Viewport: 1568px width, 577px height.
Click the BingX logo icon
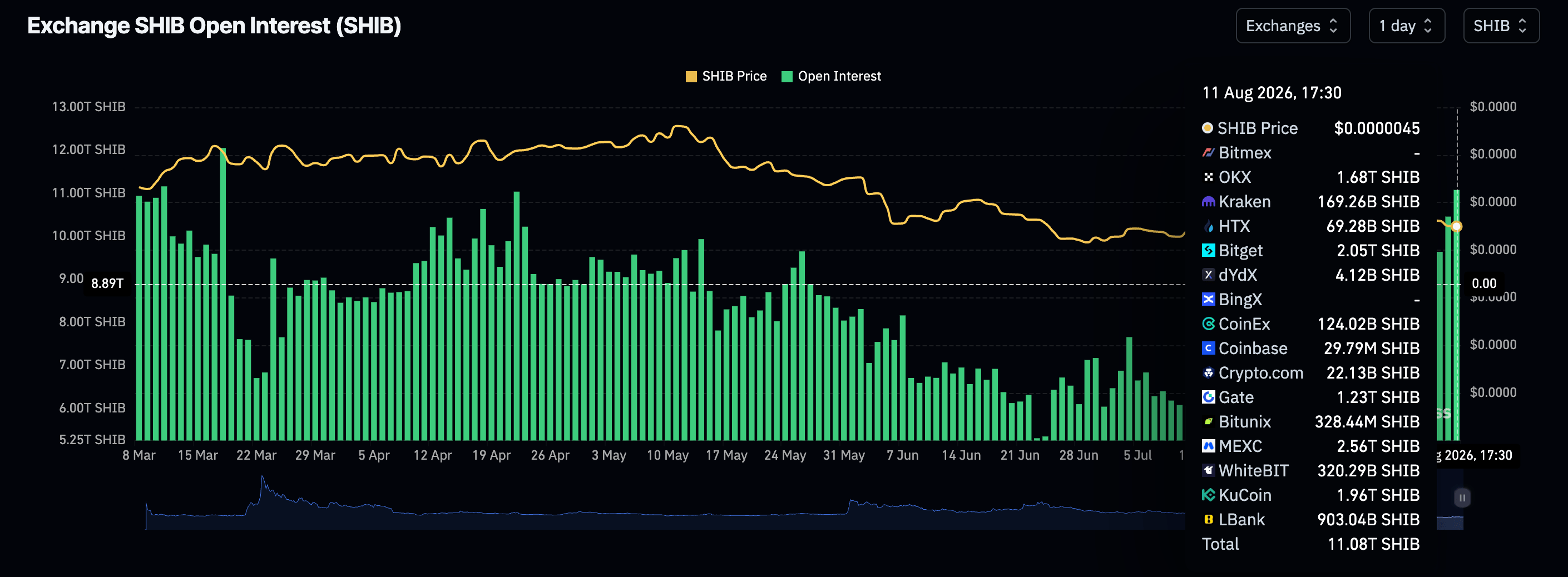tap(1208, 299)
